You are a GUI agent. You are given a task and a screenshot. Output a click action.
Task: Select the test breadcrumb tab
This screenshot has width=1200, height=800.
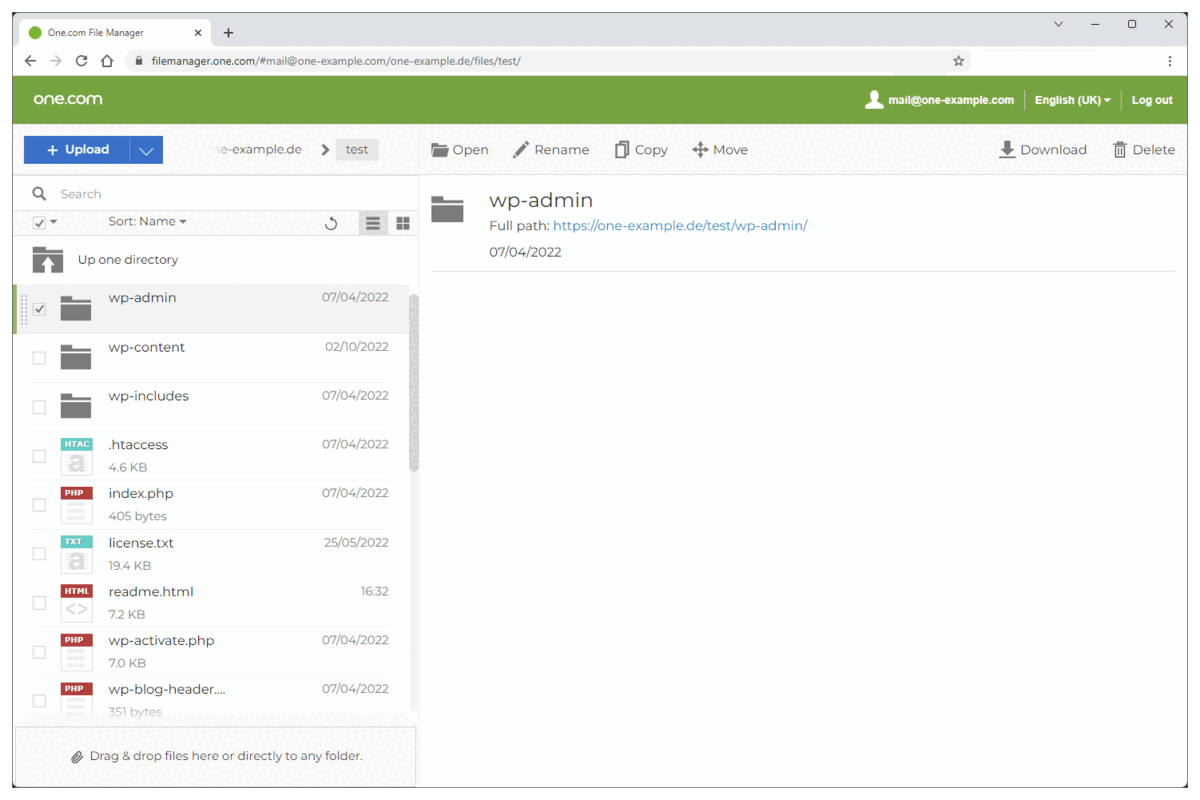[x=357, y=149]
